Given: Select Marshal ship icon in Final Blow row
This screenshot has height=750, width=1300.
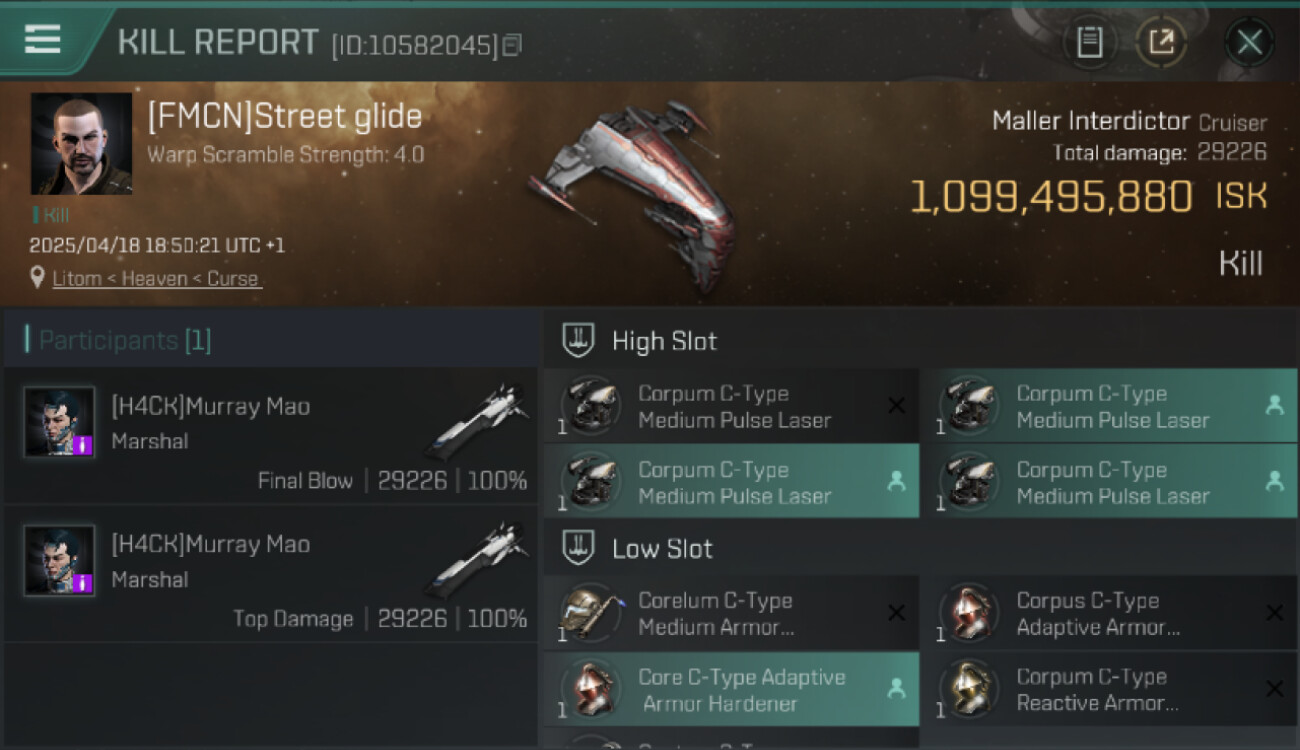Looking at the screenshot, I should click(478, 420).
